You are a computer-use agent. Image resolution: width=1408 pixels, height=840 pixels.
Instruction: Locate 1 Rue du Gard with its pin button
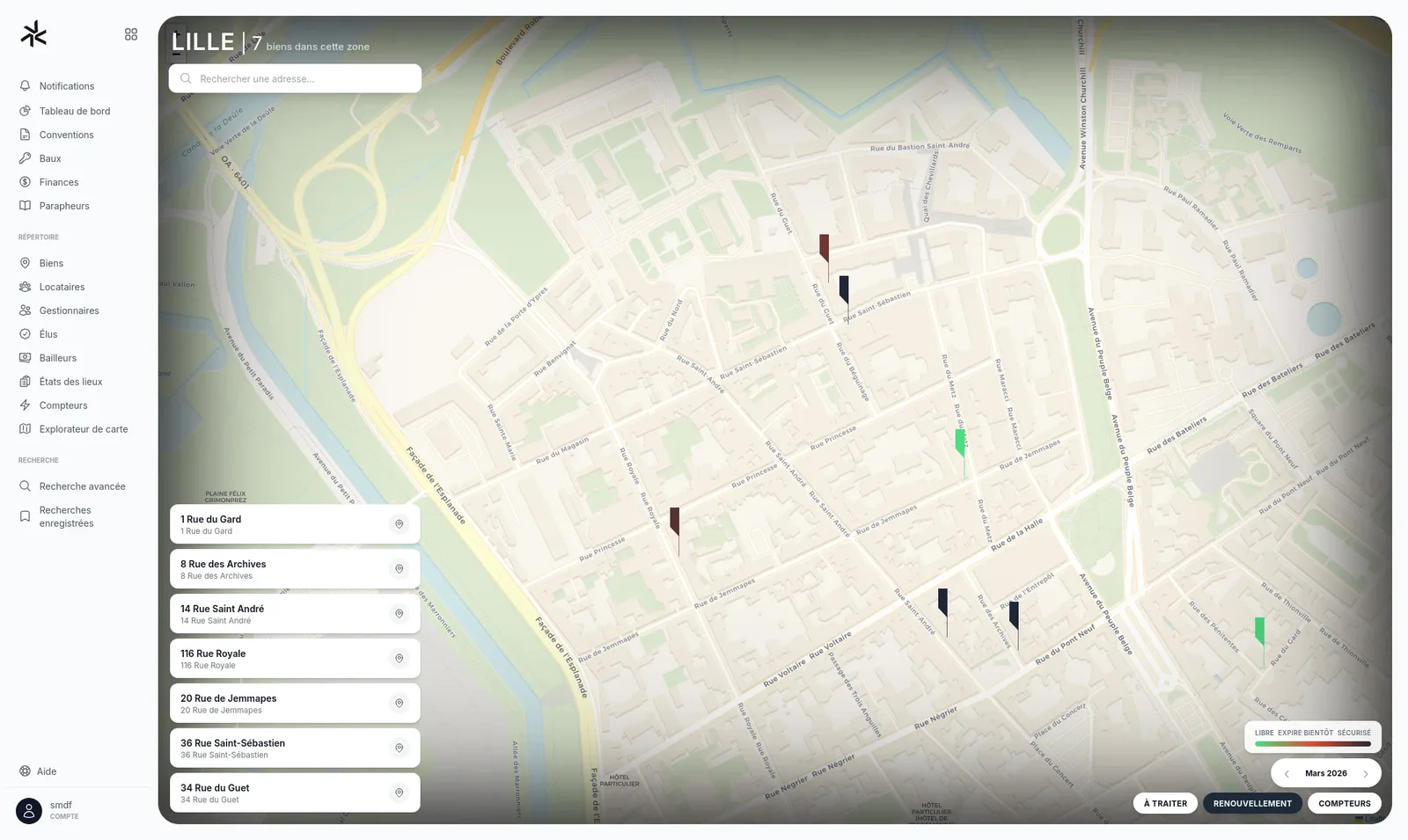(x=399, y=525)
